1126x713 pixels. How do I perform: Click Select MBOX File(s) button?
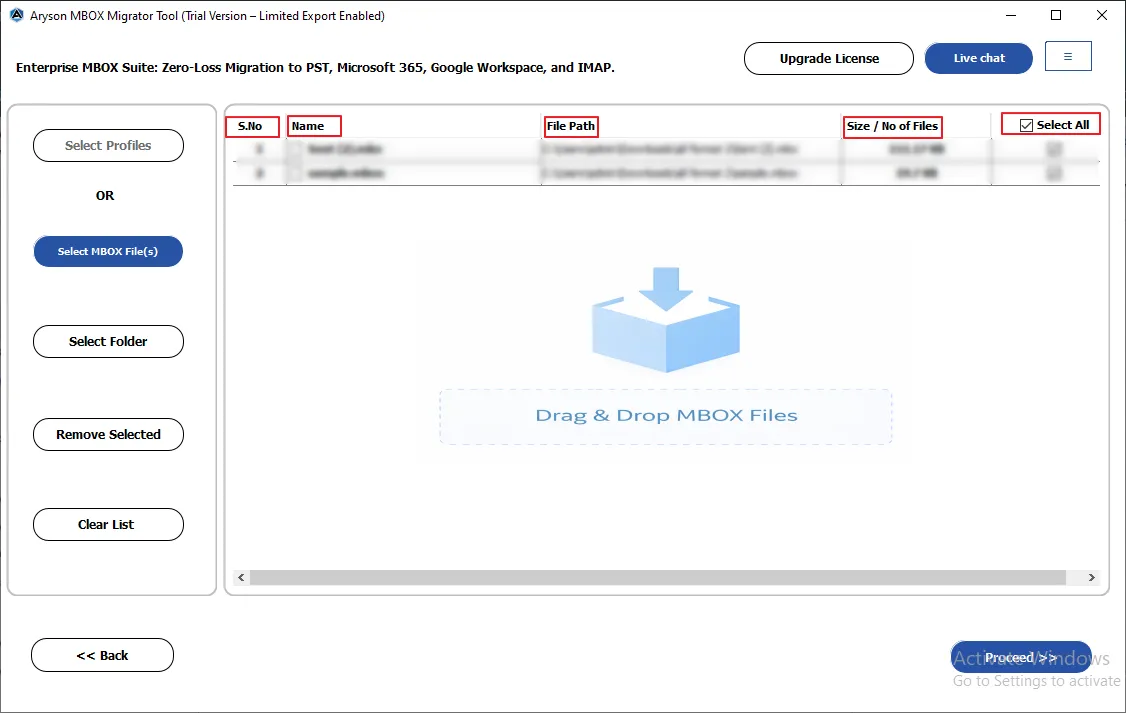tap(108, 251)
